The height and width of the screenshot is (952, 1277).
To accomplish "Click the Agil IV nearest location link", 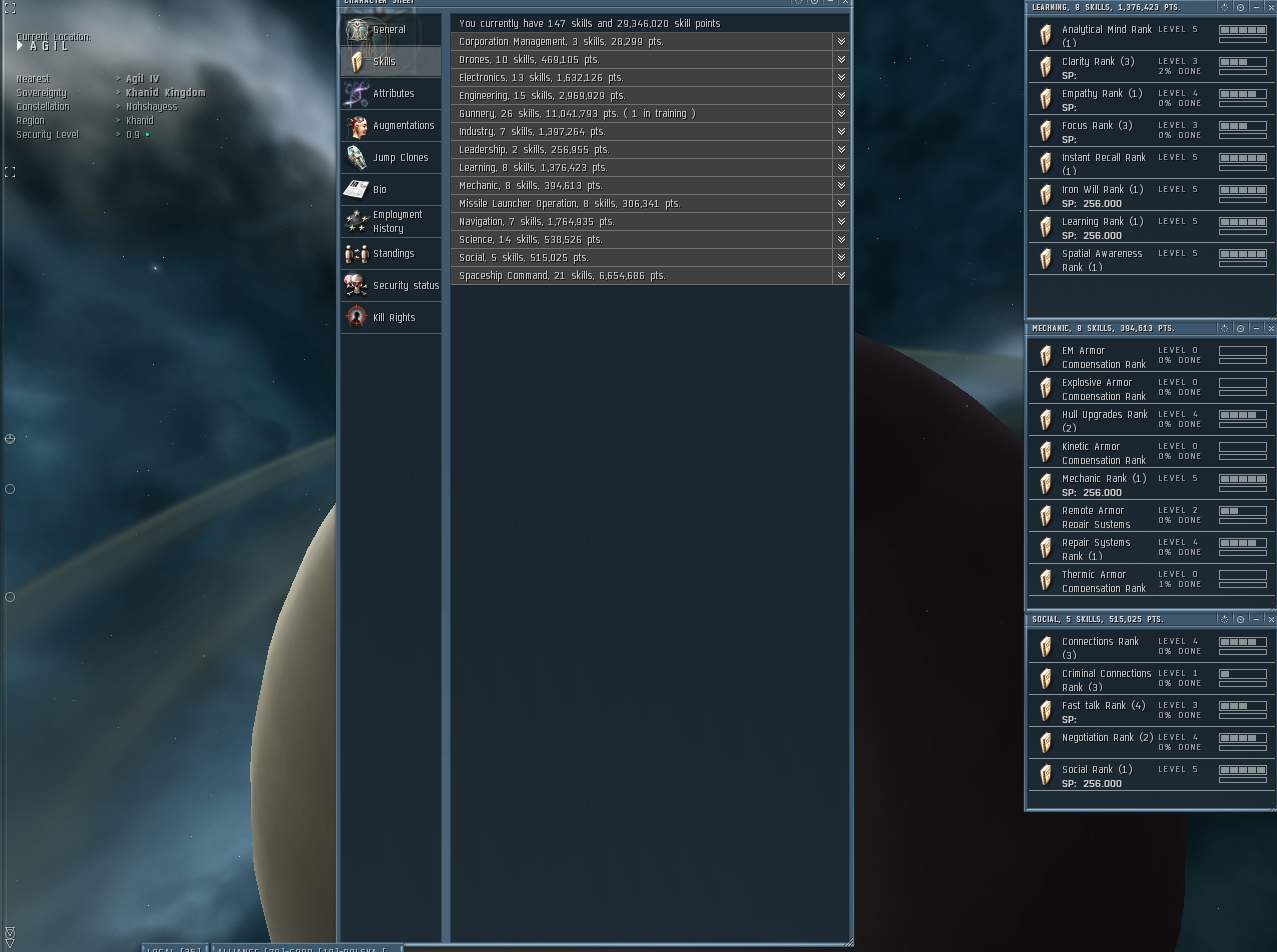I will [x=142, y=78].
